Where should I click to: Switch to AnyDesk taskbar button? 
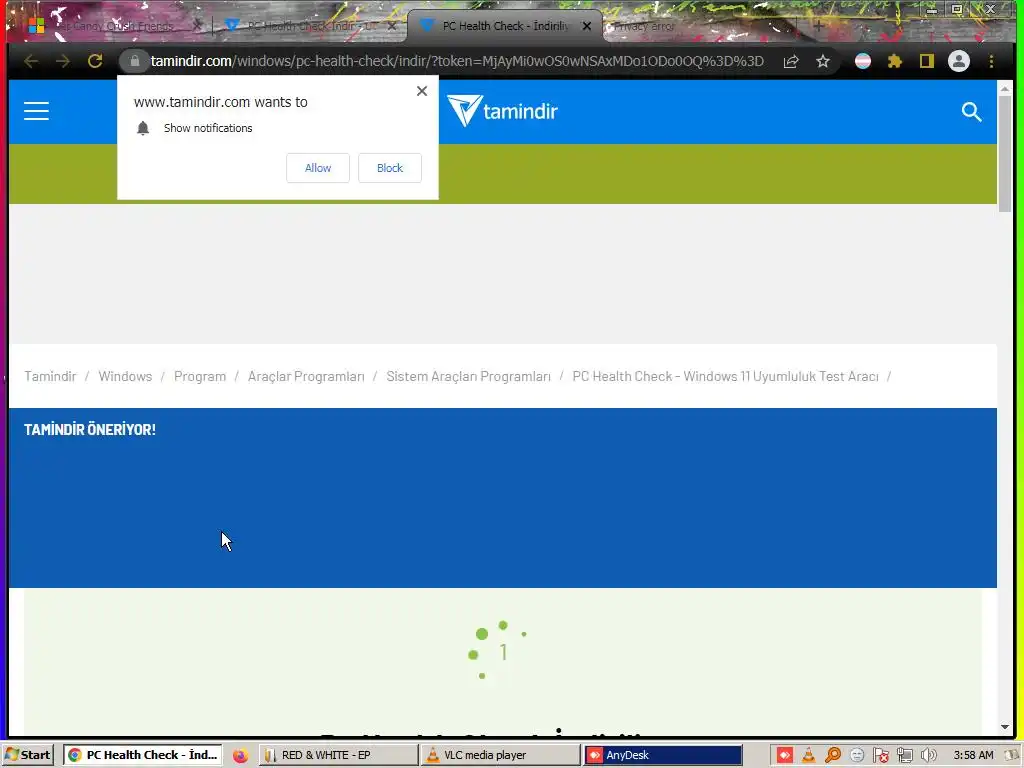coord(662,755)
